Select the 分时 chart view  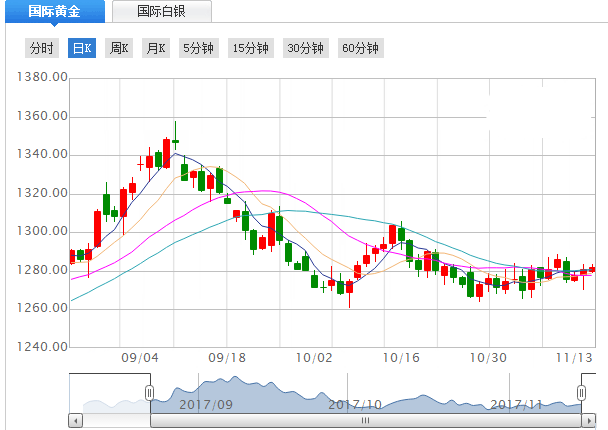pyautogui.click(x=41, y=48)
